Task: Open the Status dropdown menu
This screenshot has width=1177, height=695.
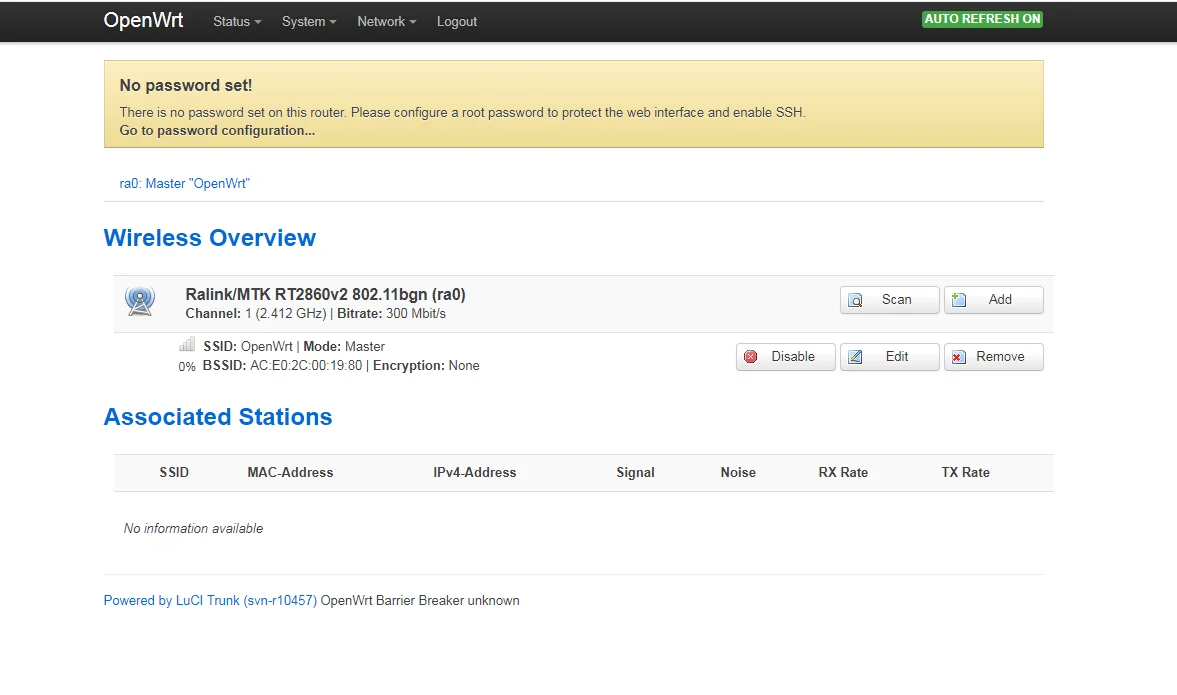Action: [236, 22]
